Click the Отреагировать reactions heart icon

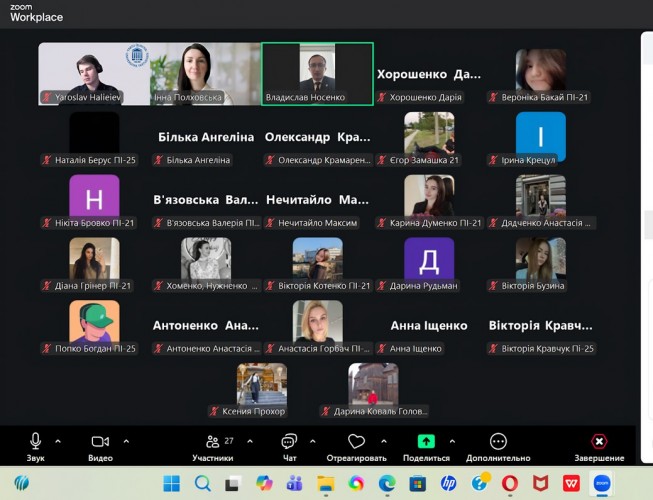coord(356,441)
